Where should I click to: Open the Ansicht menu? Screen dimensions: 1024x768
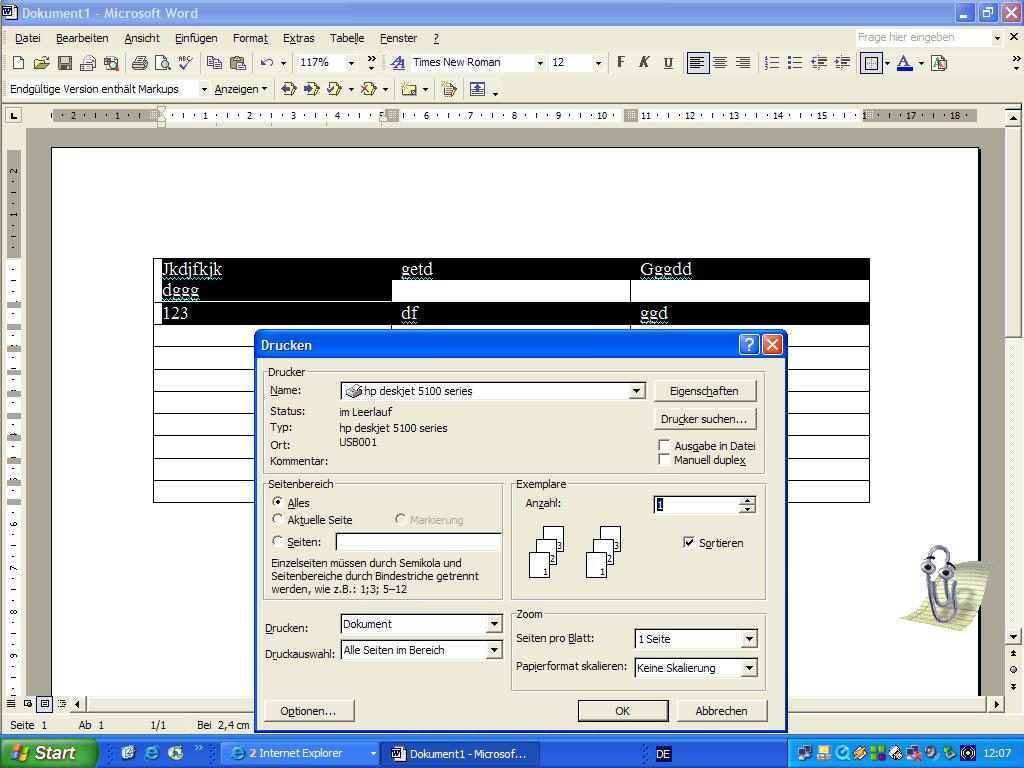point(142,38)
